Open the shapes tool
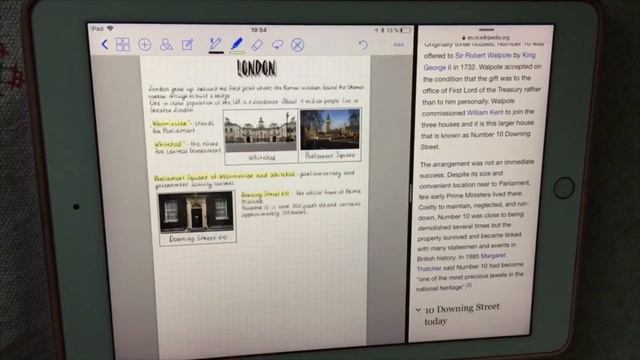640x360 pixels. coord(166,44)
